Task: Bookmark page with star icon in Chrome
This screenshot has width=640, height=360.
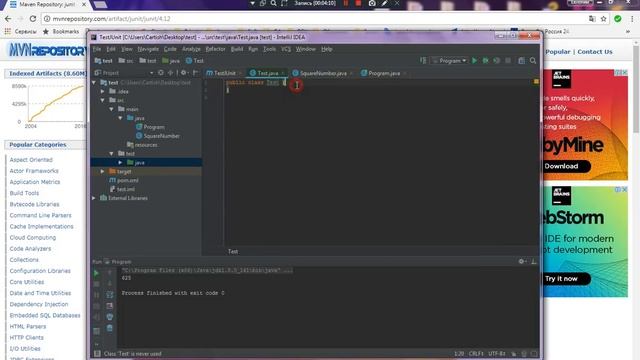Action: click(603, 19)
